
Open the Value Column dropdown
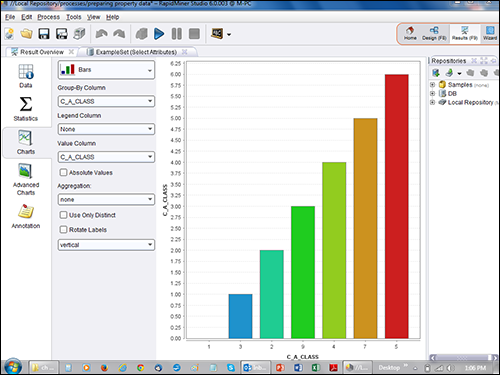(106, 157)
